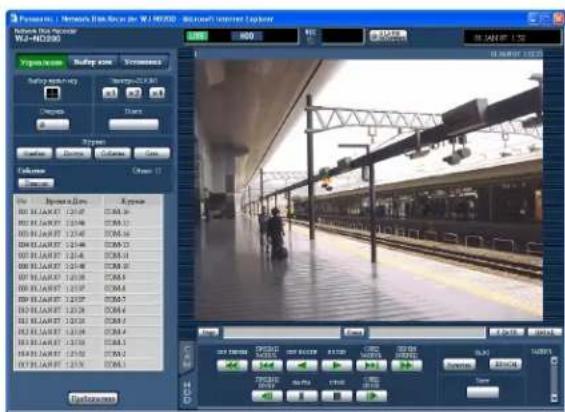Viewport: 565px width, 412px height.
Task: Select the four-screen multiscreen layout icon
Action: (x=52, y=93)
